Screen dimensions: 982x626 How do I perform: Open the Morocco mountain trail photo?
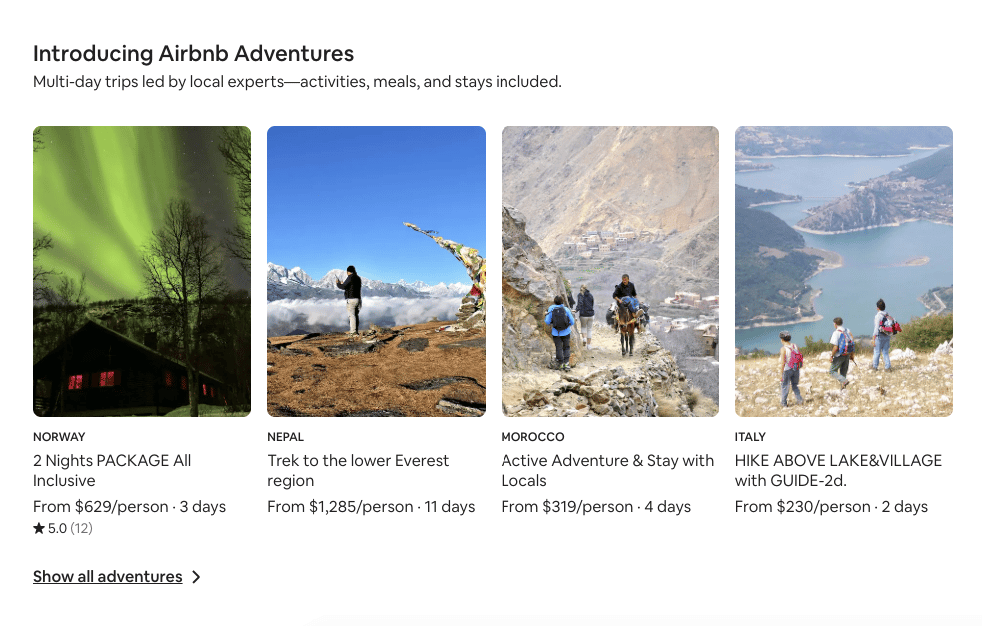610,271
